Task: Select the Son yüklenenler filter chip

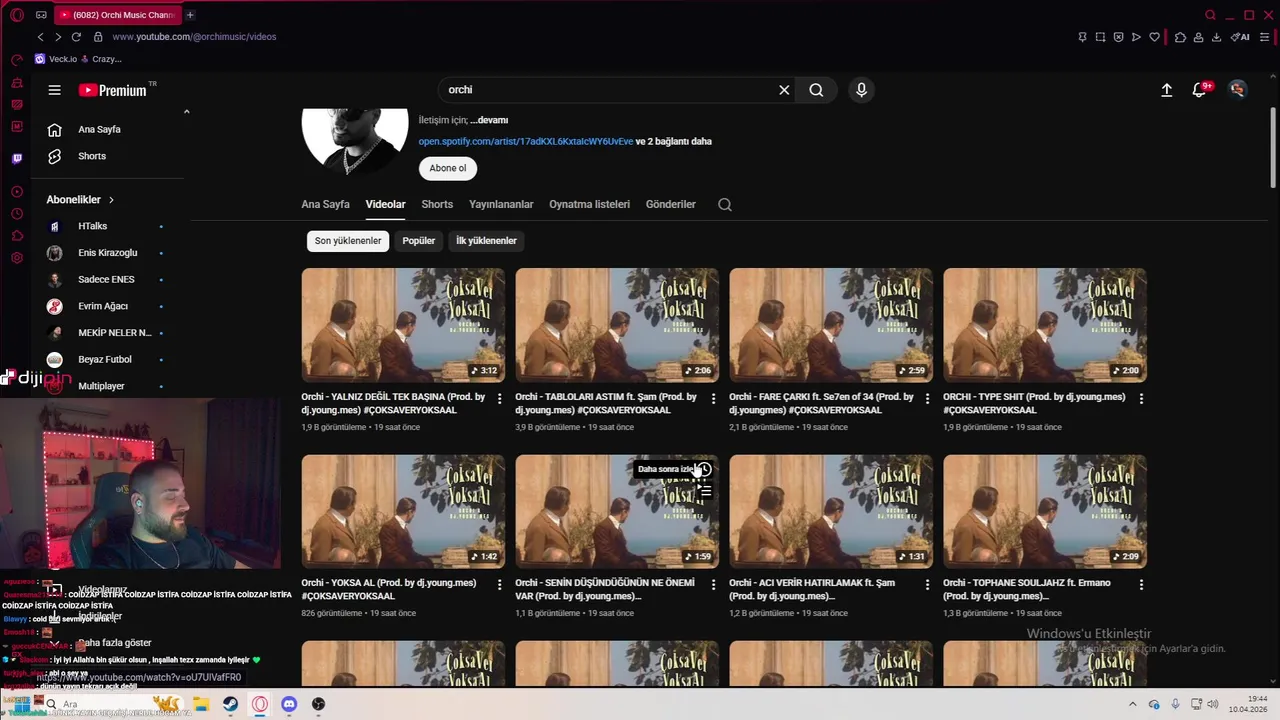Action: pos(348,241)
